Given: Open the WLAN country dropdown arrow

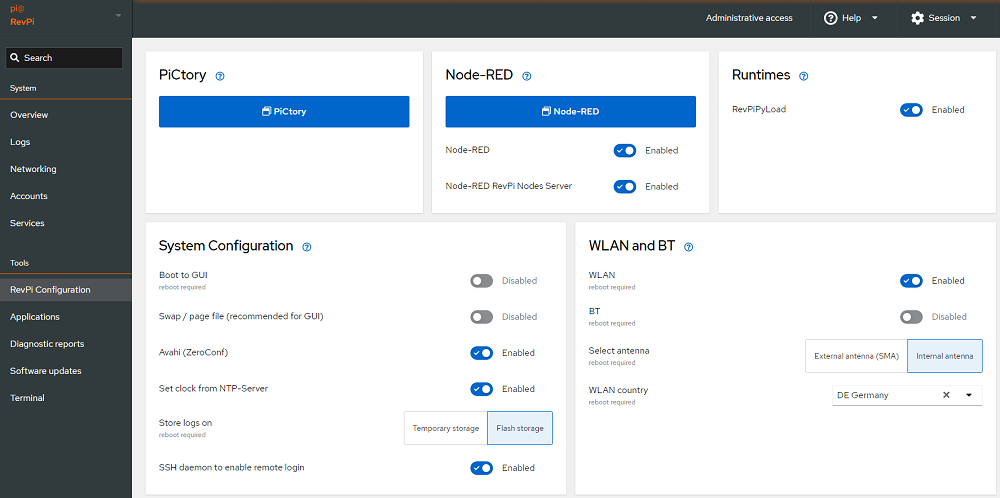Looking at the screenshot, I should click(x=969, y=395).
